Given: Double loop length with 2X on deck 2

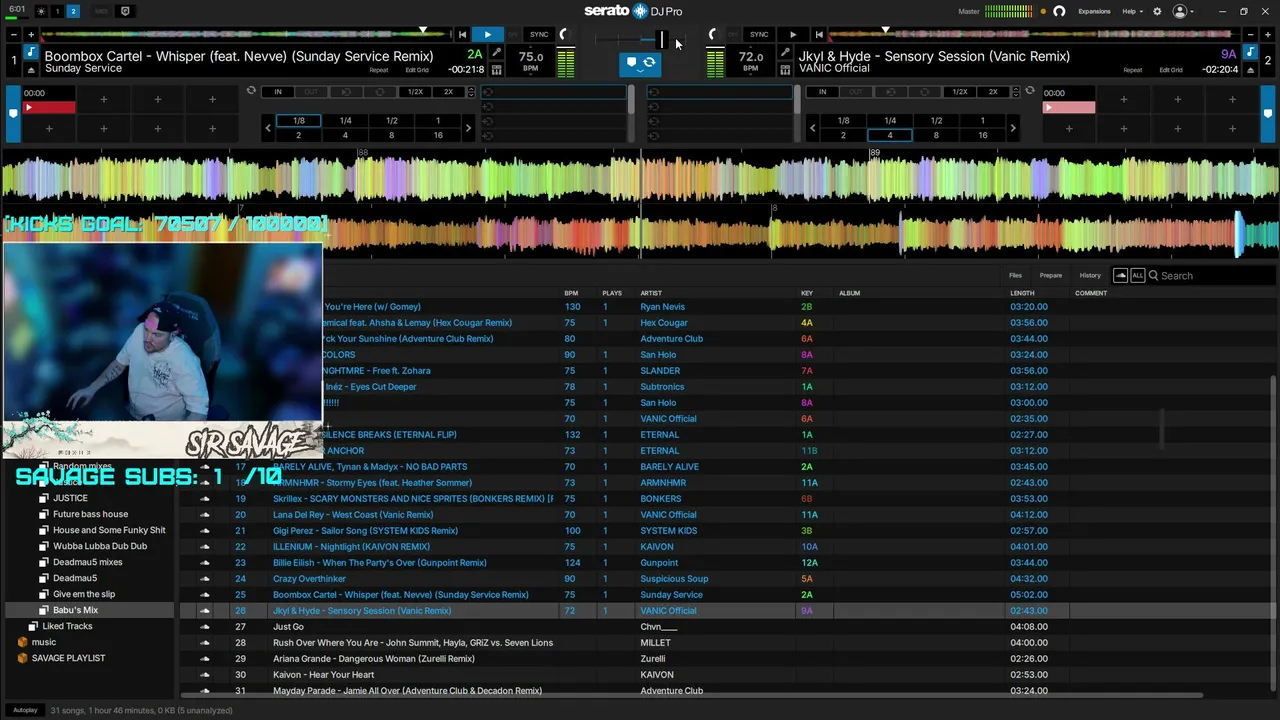Looking at the screenshot, I should (x=993, y=92).
